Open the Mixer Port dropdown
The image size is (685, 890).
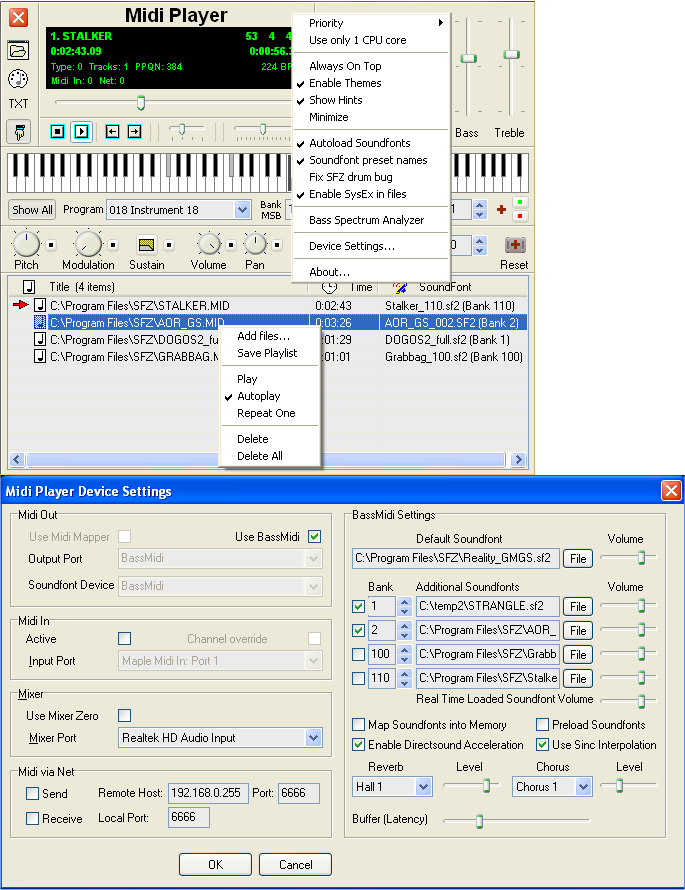coord(313,738)
